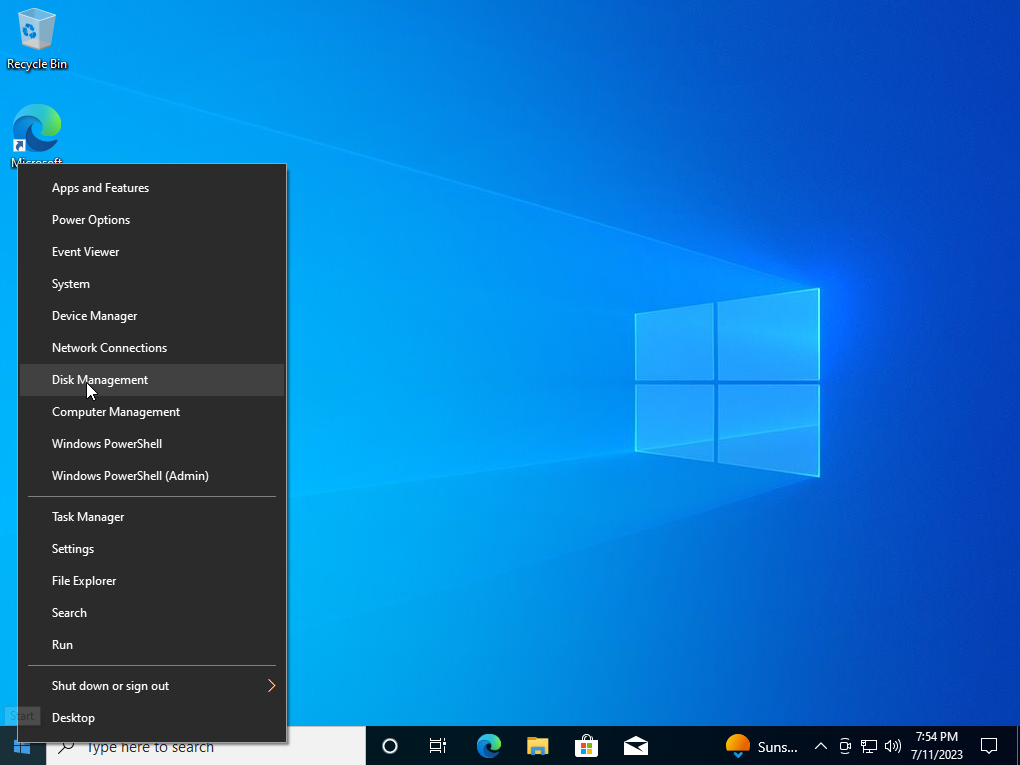Open the Action Center notification icon

tap(988, 745)
